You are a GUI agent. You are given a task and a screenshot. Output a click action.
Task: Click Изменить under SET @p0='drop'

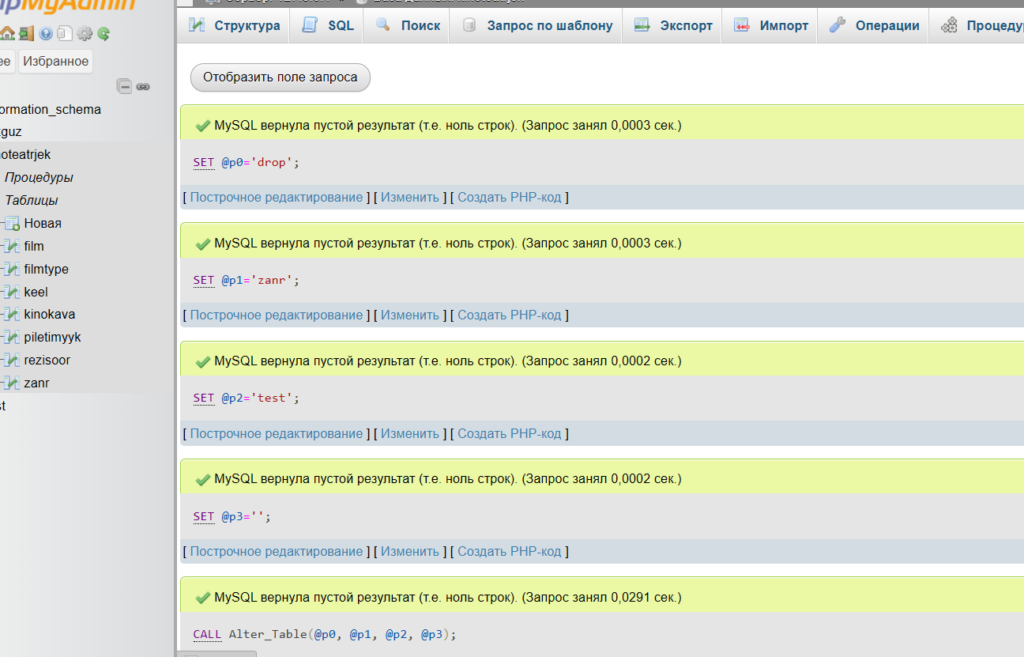[410, 197]
